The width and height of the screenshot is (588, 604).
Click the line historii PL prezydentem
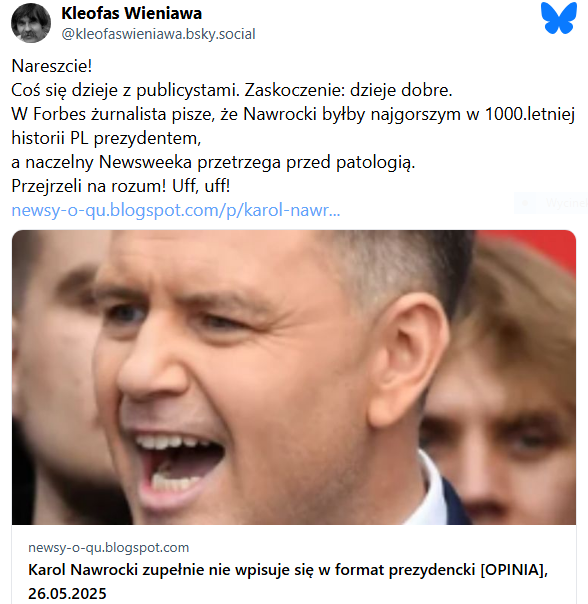tap(106, 139)
